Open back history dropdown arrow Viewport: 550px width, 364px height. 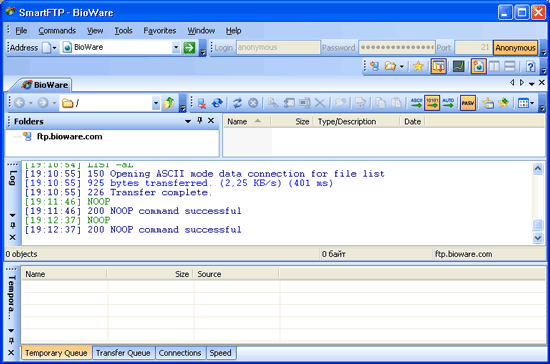31,103
